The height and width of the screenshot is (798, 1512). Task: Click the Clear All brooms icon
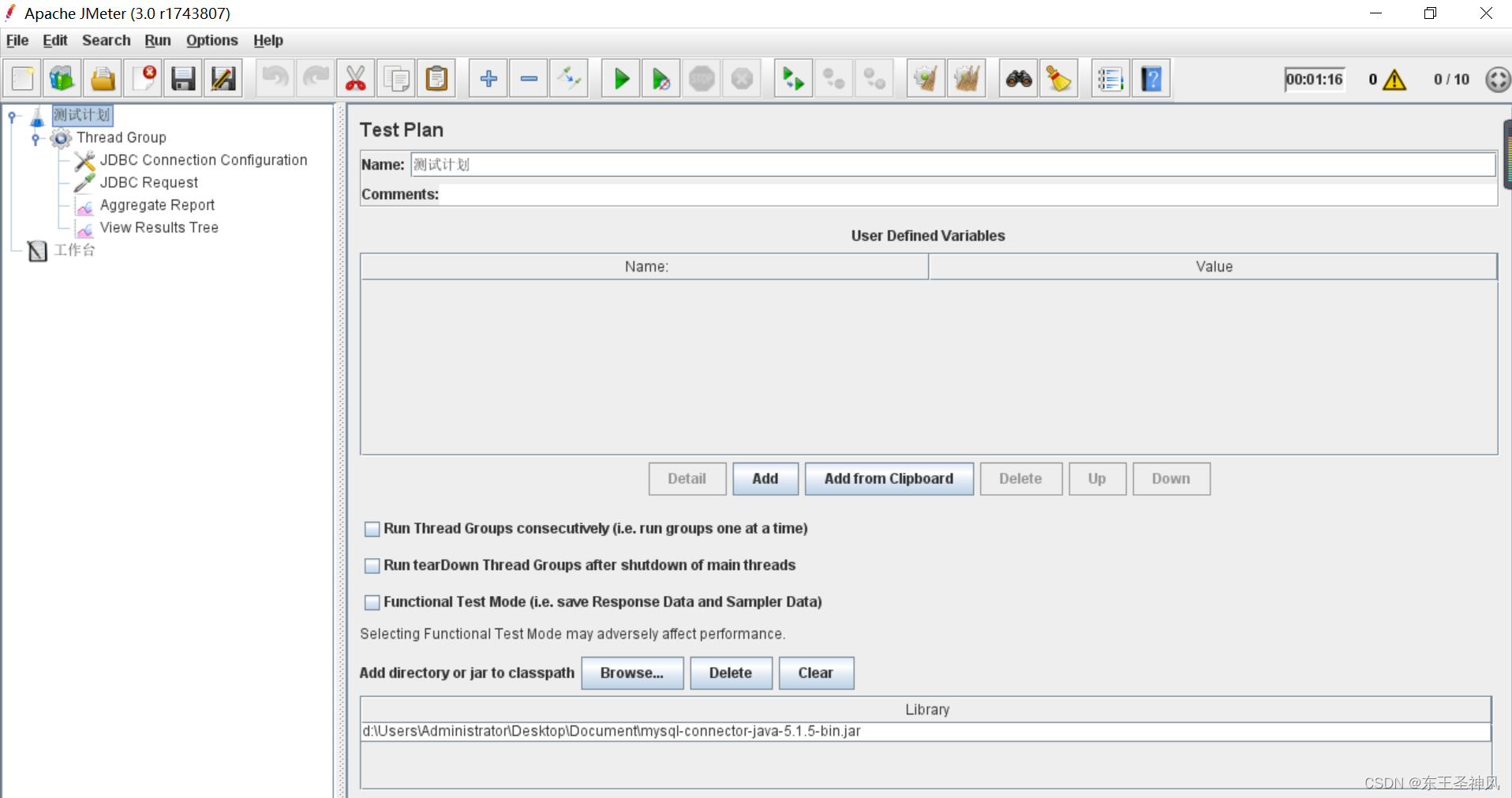point(967,79)
